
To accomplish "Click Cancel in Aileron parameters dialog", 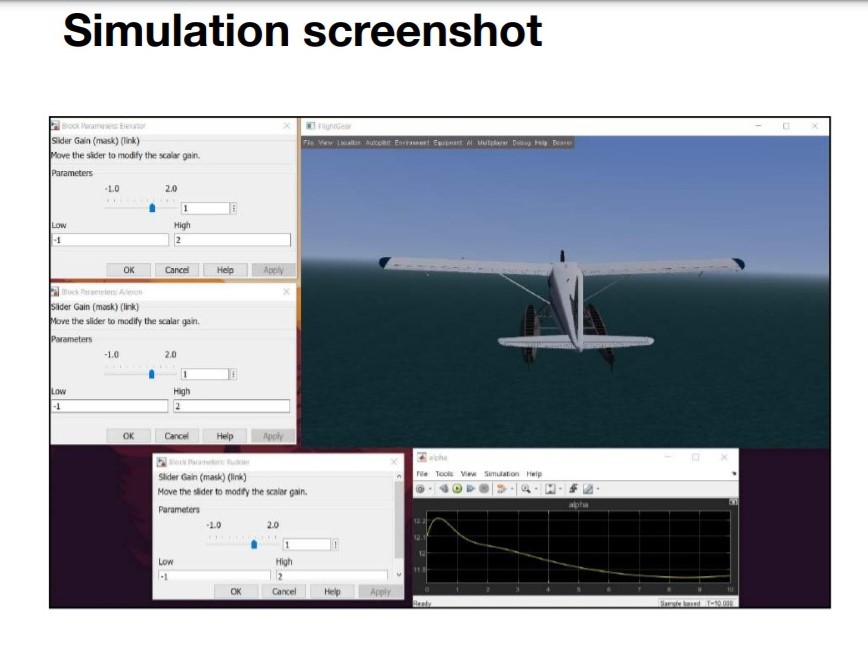I will 176,436.
